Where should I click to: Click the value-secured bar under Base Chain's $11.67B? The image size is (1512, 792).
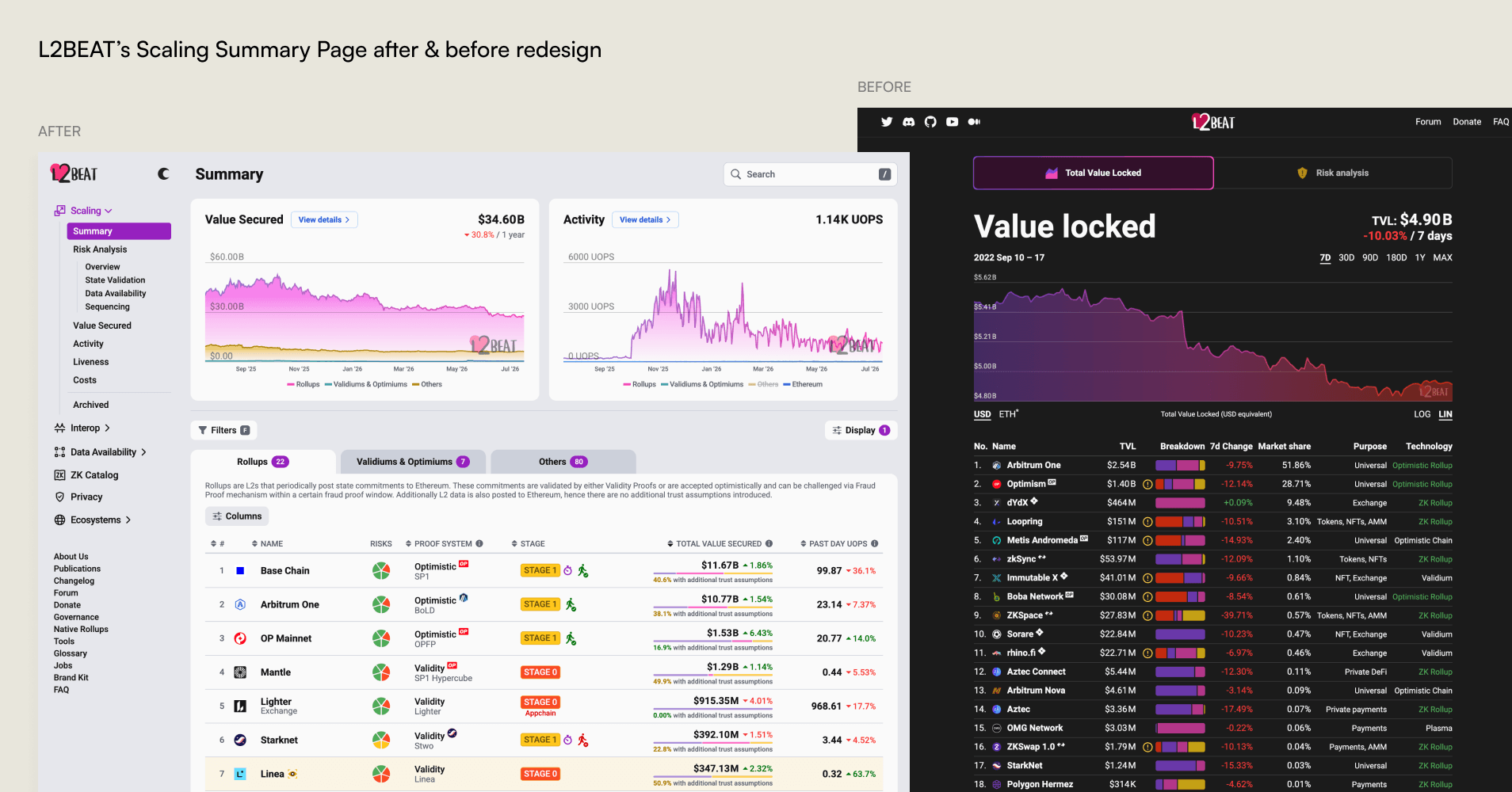pos(713,573)
